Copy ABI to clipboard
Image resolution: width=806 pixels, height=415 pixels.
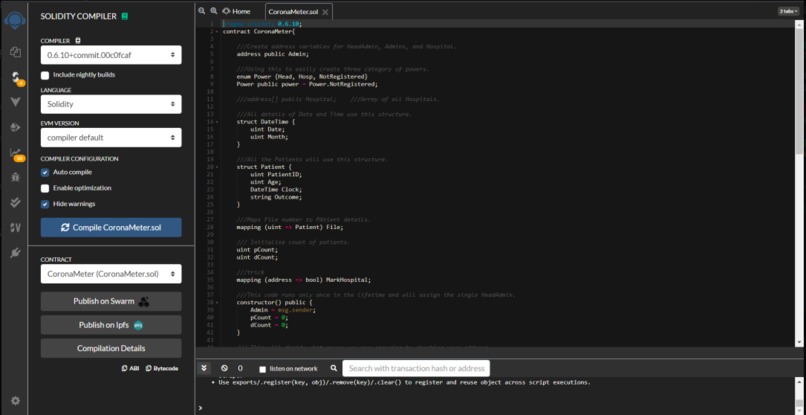(130, 368)
